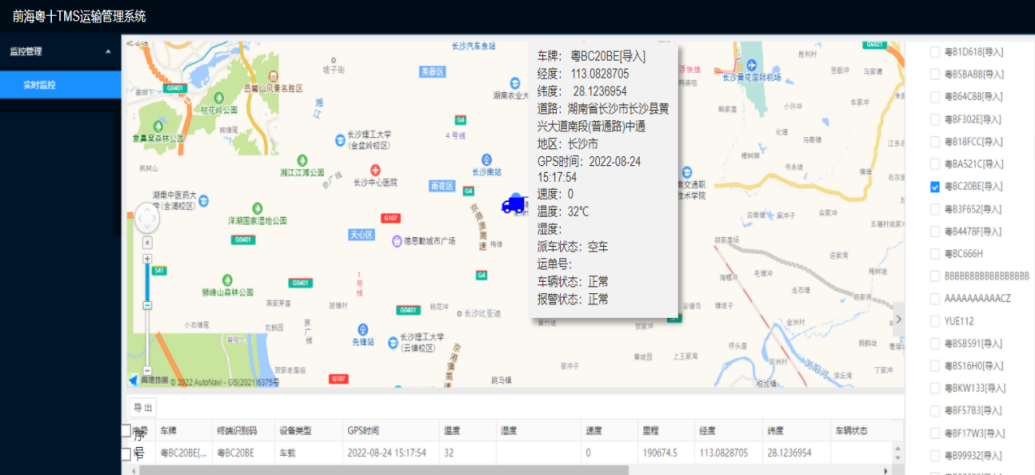Click the 桃花岭公园 park icon
This screenshot has height=475, width=1035.
(218, 98)
